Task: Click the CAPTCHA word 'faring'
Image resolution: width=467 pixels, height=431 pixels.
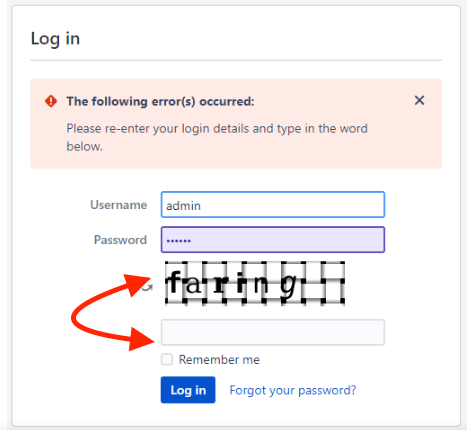Action: 232,284
